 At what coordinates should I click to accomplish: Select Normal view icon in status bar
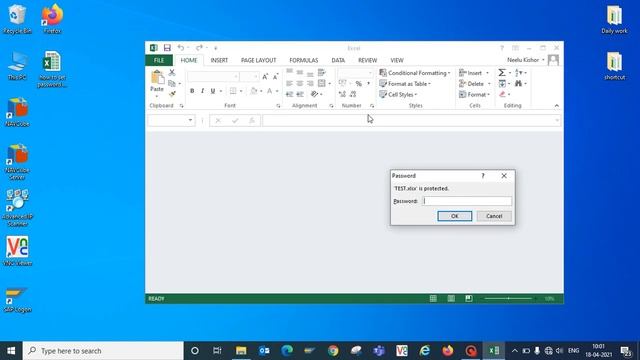433,298
